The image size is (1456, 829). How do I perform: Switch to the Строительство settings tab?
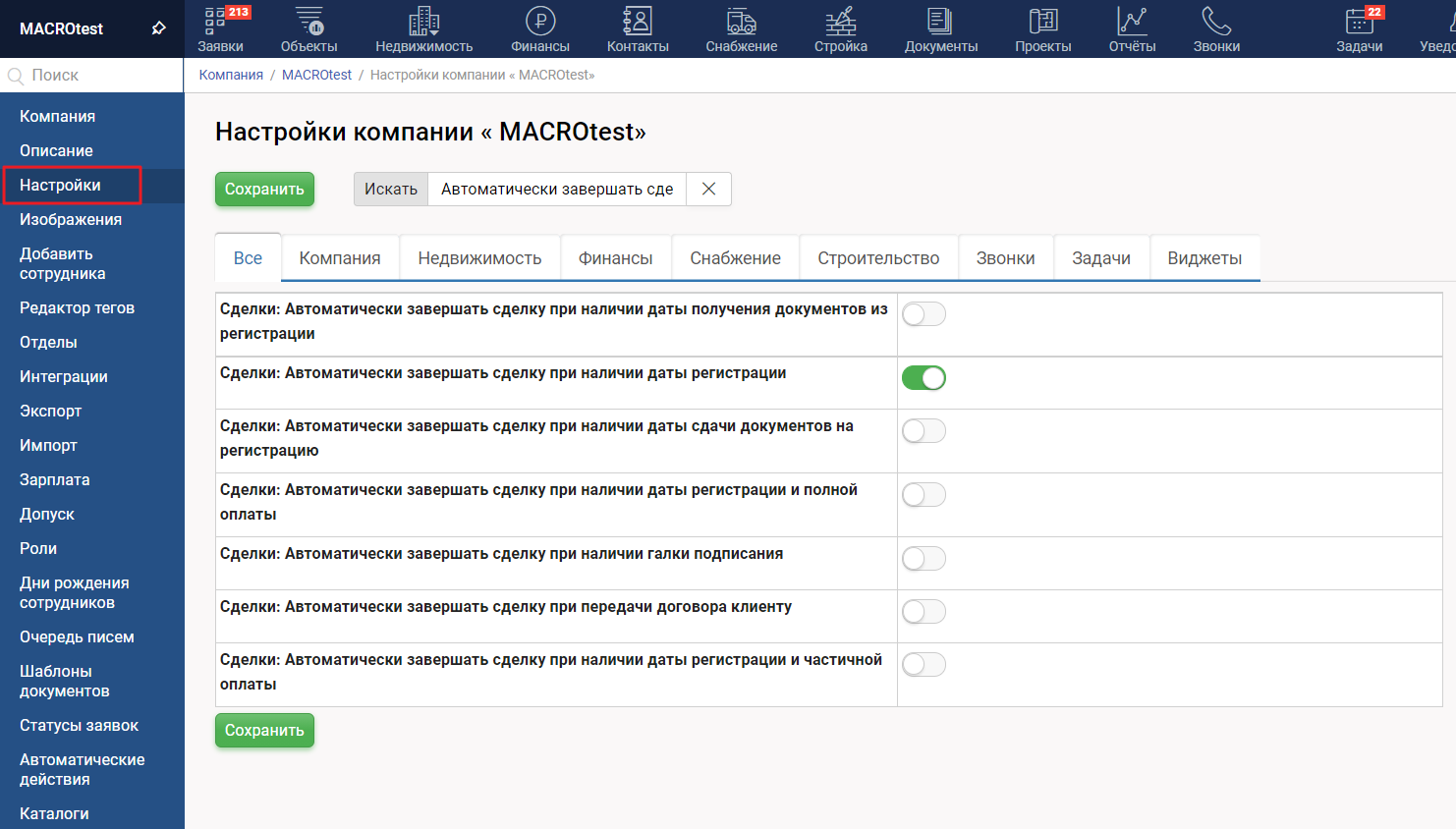878,258
